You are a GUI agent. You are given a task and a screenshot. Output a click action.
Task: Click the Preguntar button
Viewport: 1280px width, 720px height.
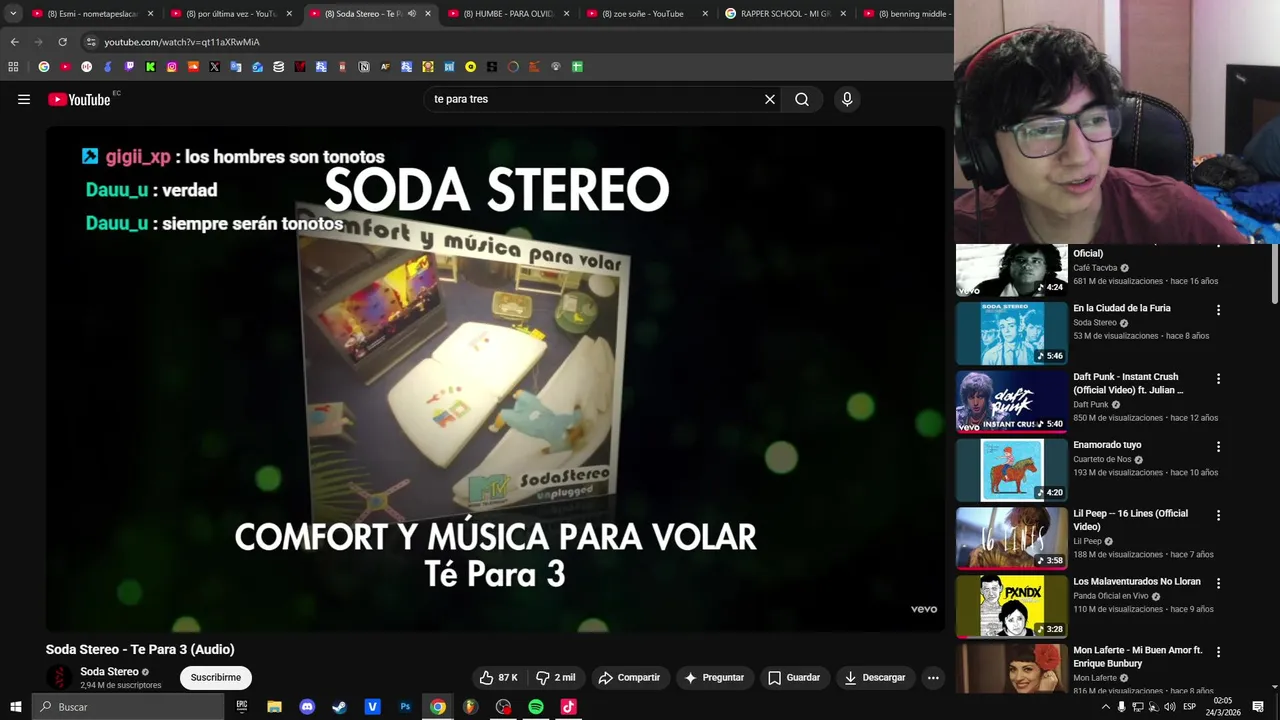point(714,677)
